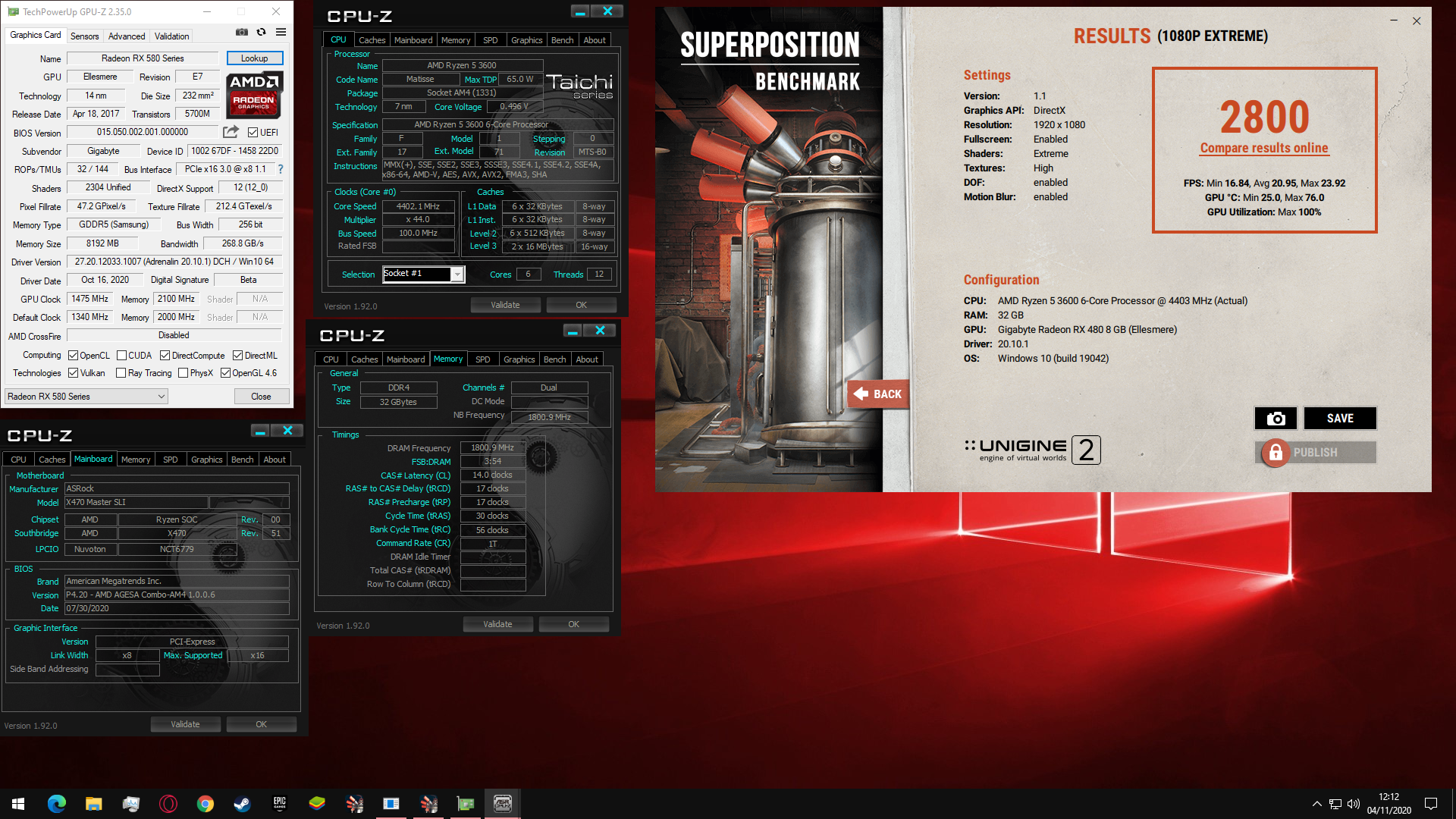Click the volume icon in system tray
The width and height of the screenshot is (1456, 819).
(1354, 804)
